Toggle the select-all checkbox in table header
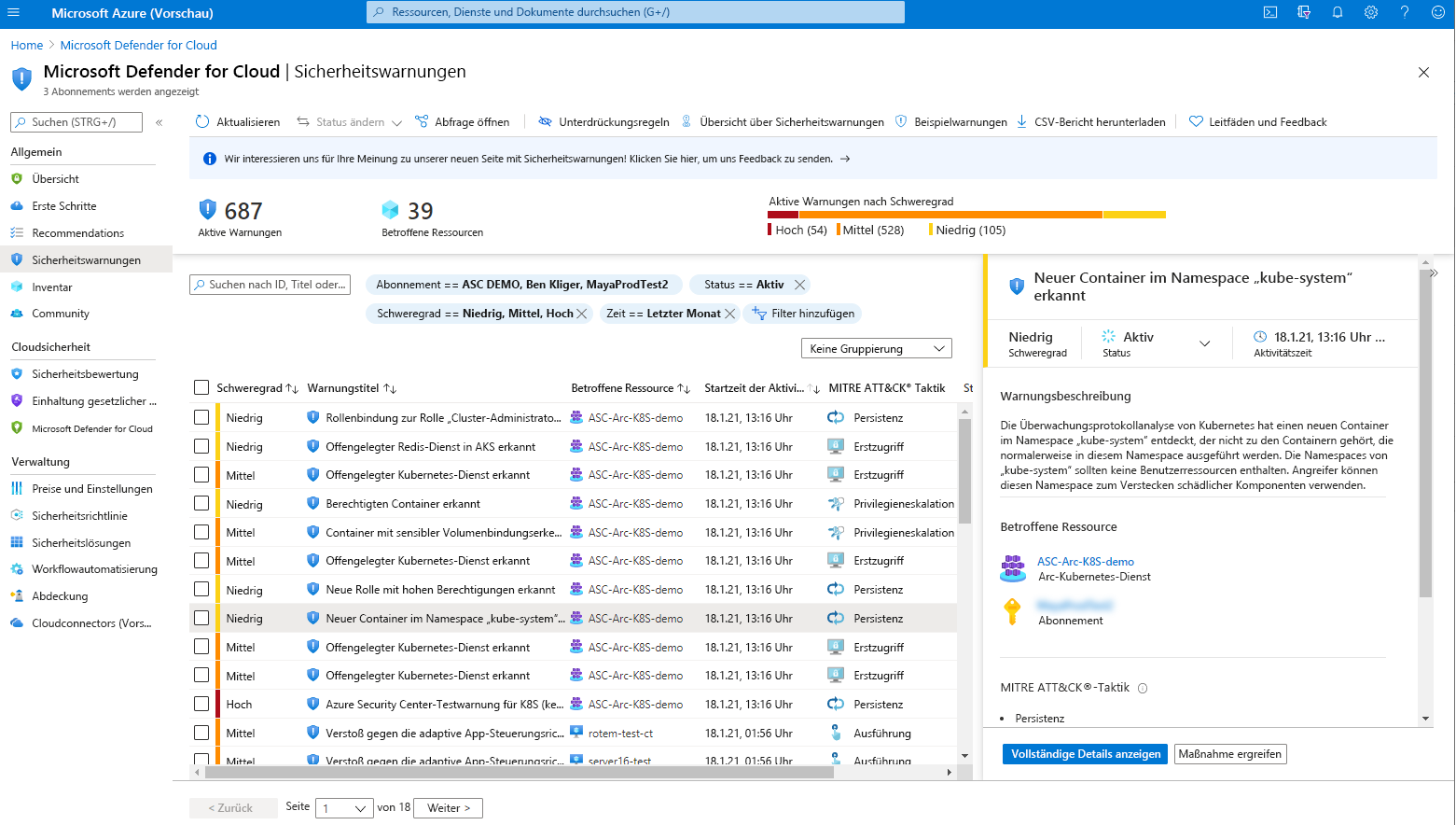Screen dimensions: 1456x825 201,387
